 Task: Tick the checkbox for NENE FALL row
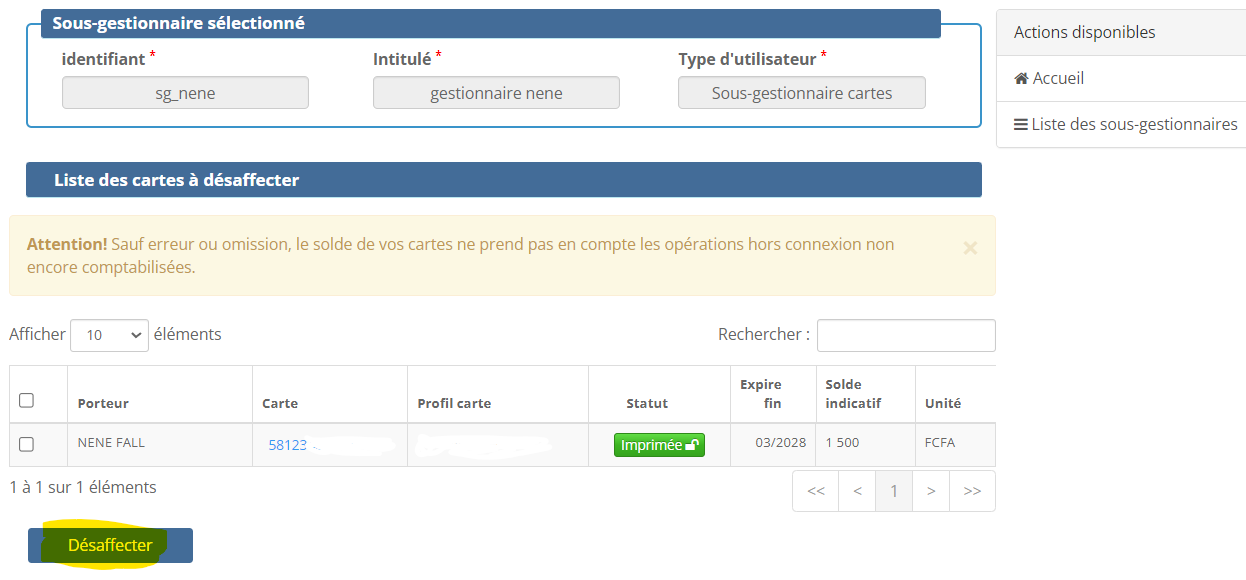pos(27,444)
